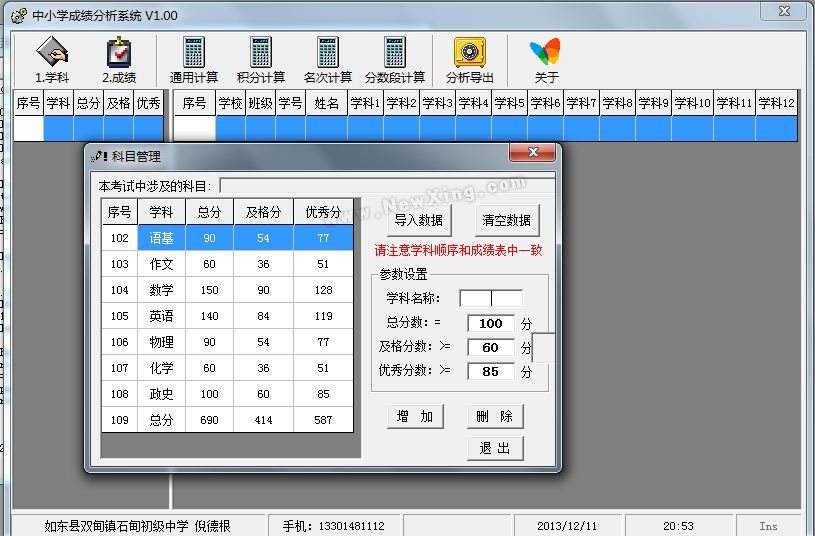Click the 名次计算 ranking icon
815x536 pixels.
pyautogui.click(x=328, y=58)
